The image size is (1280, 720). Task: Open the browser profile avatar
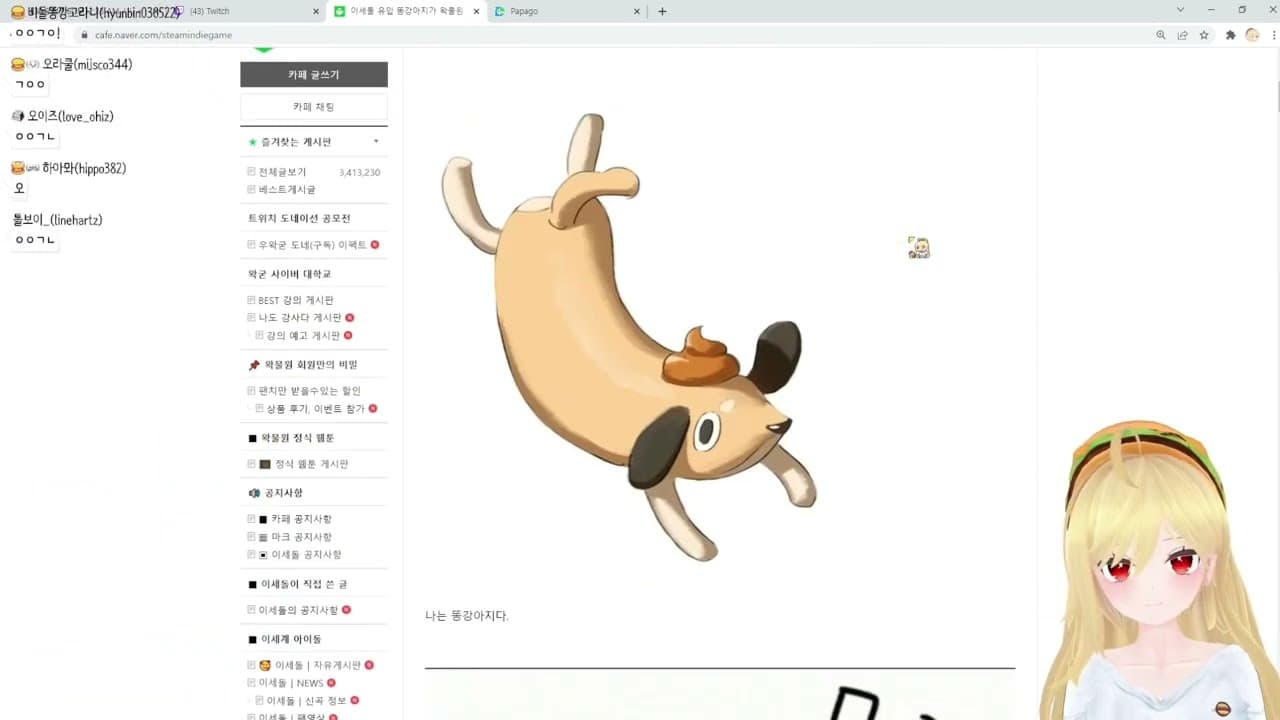1252,34
